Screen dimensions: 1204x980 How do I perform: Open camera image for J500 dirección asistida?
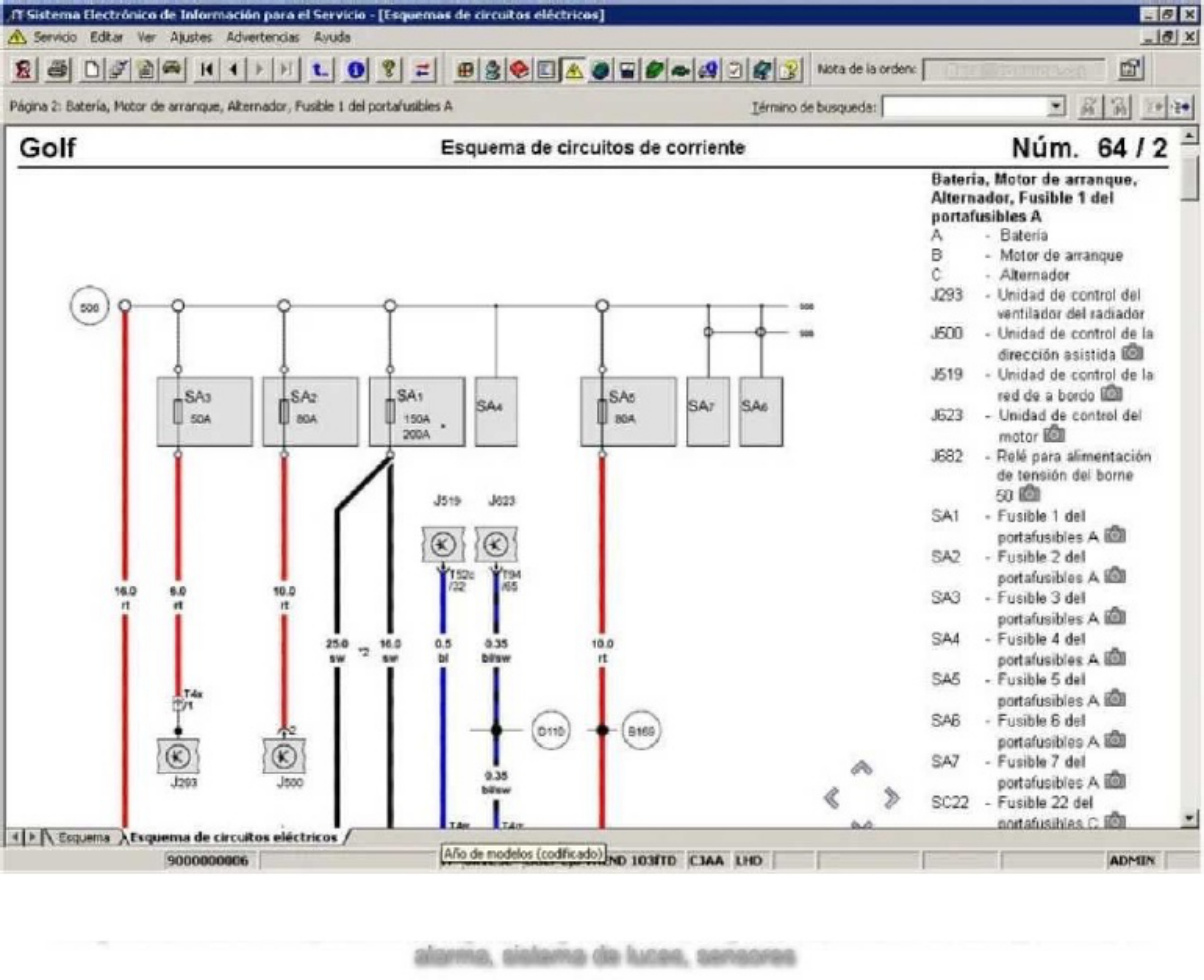[x=1133, y=353]
